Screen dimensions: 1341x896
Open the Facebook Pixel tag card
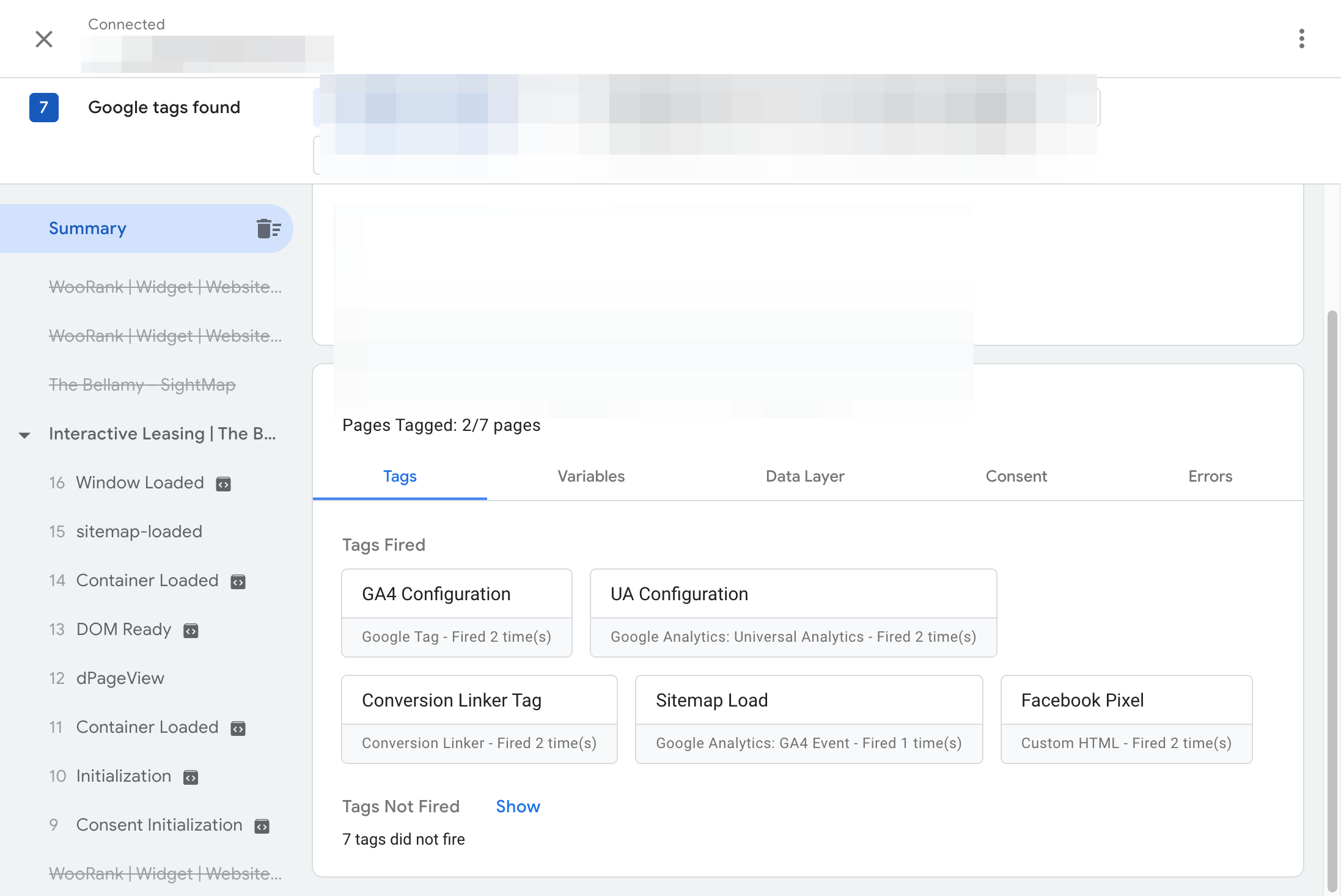coord(1126,719)
